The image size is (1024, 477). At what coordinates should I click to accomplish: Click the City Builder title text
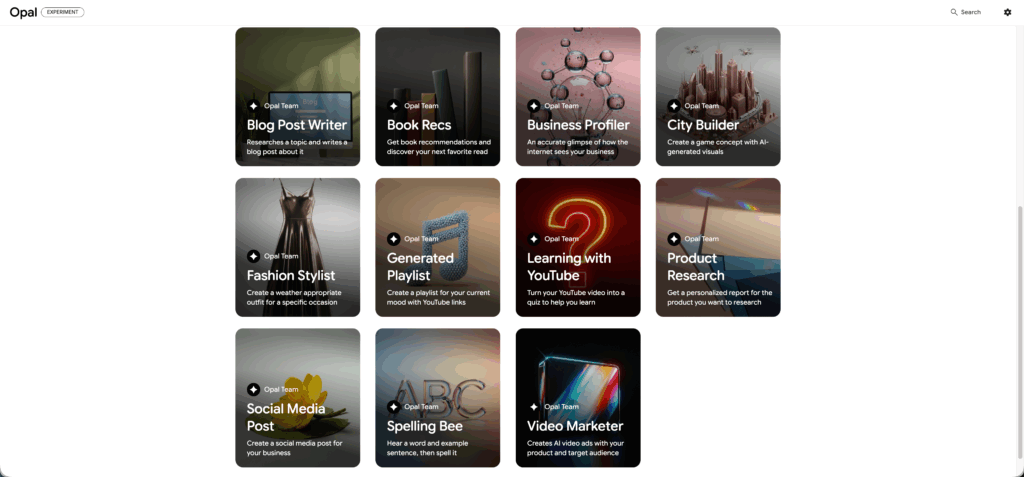click(703, 125)
